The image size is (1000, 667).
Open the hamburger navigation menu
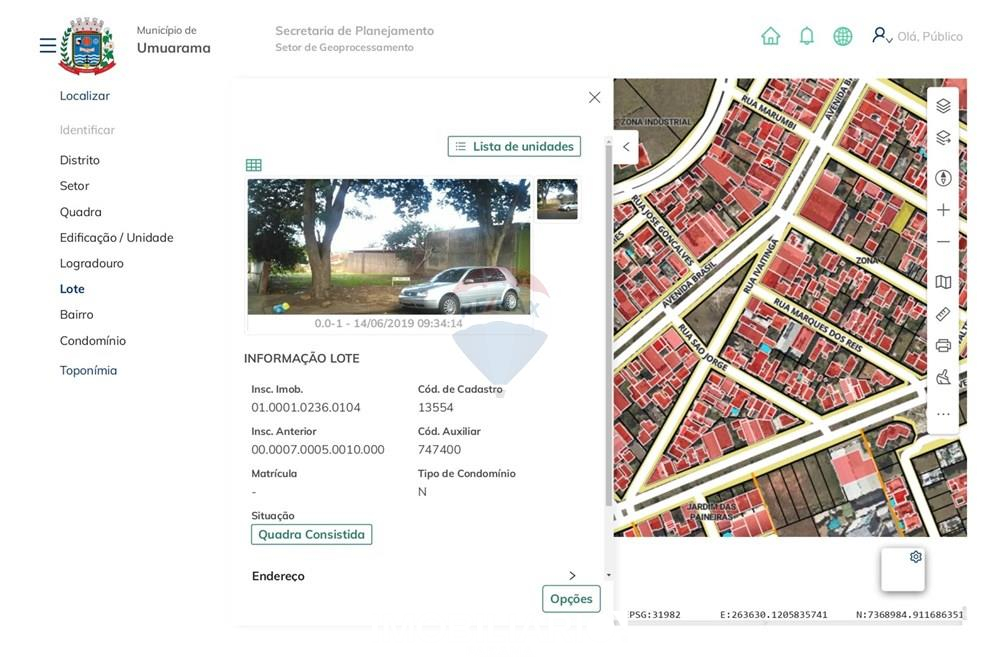pos(46,44)
